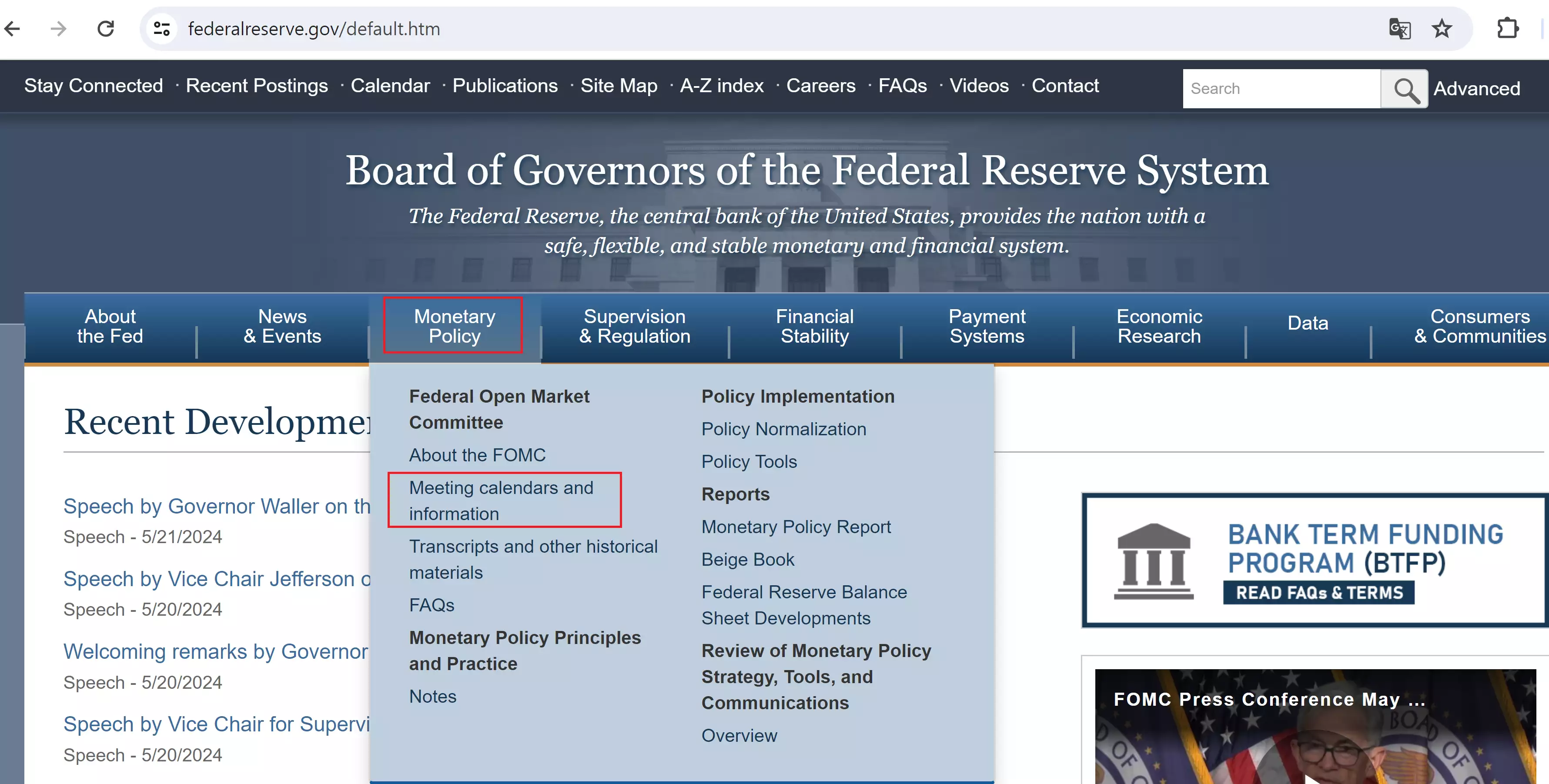Click the Reports heading
This screenshot has width=1549, height=784.
[736, 494]
